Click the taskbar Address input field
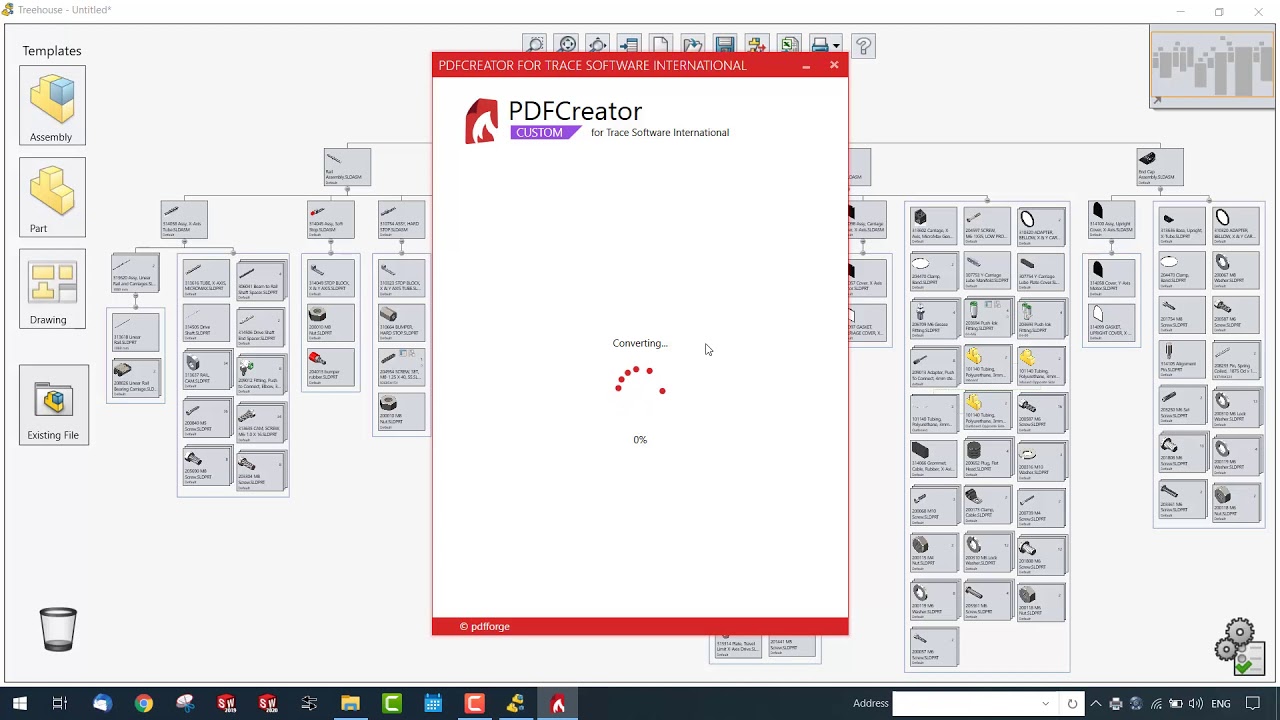The height and width of the screenshot is (720, 1280). coord(964,704)
